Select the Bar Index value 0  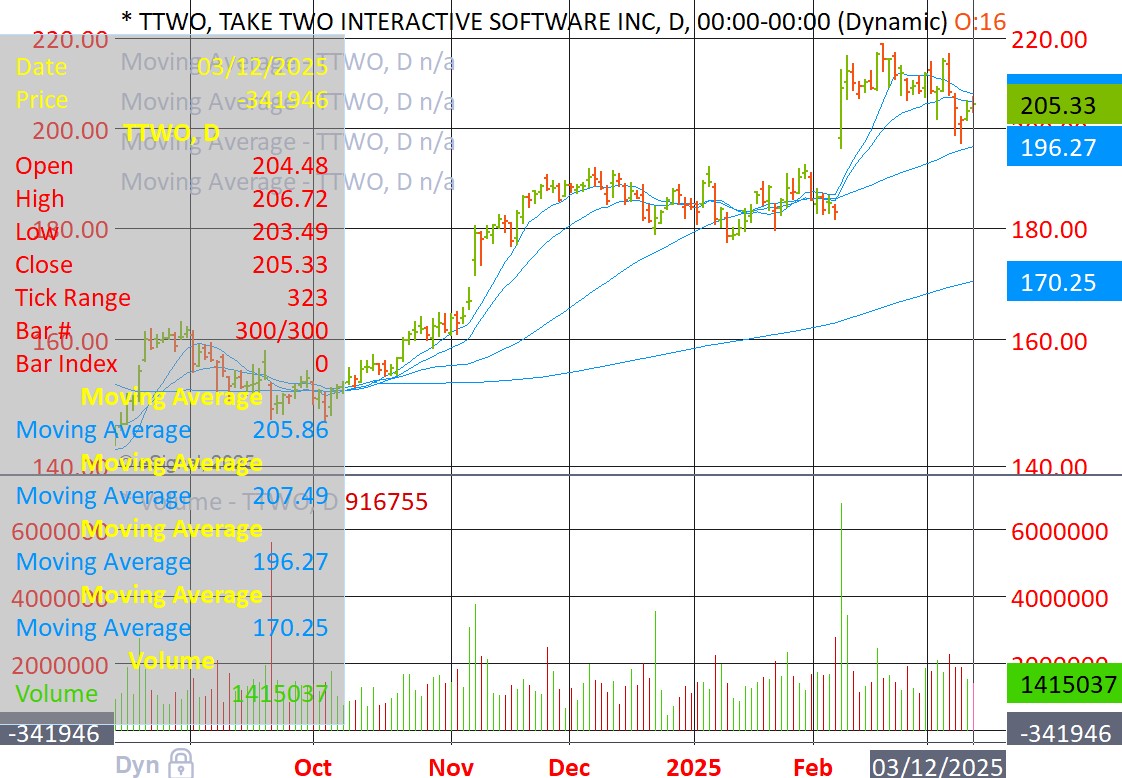pyautogui.click(x=321, y=364)
